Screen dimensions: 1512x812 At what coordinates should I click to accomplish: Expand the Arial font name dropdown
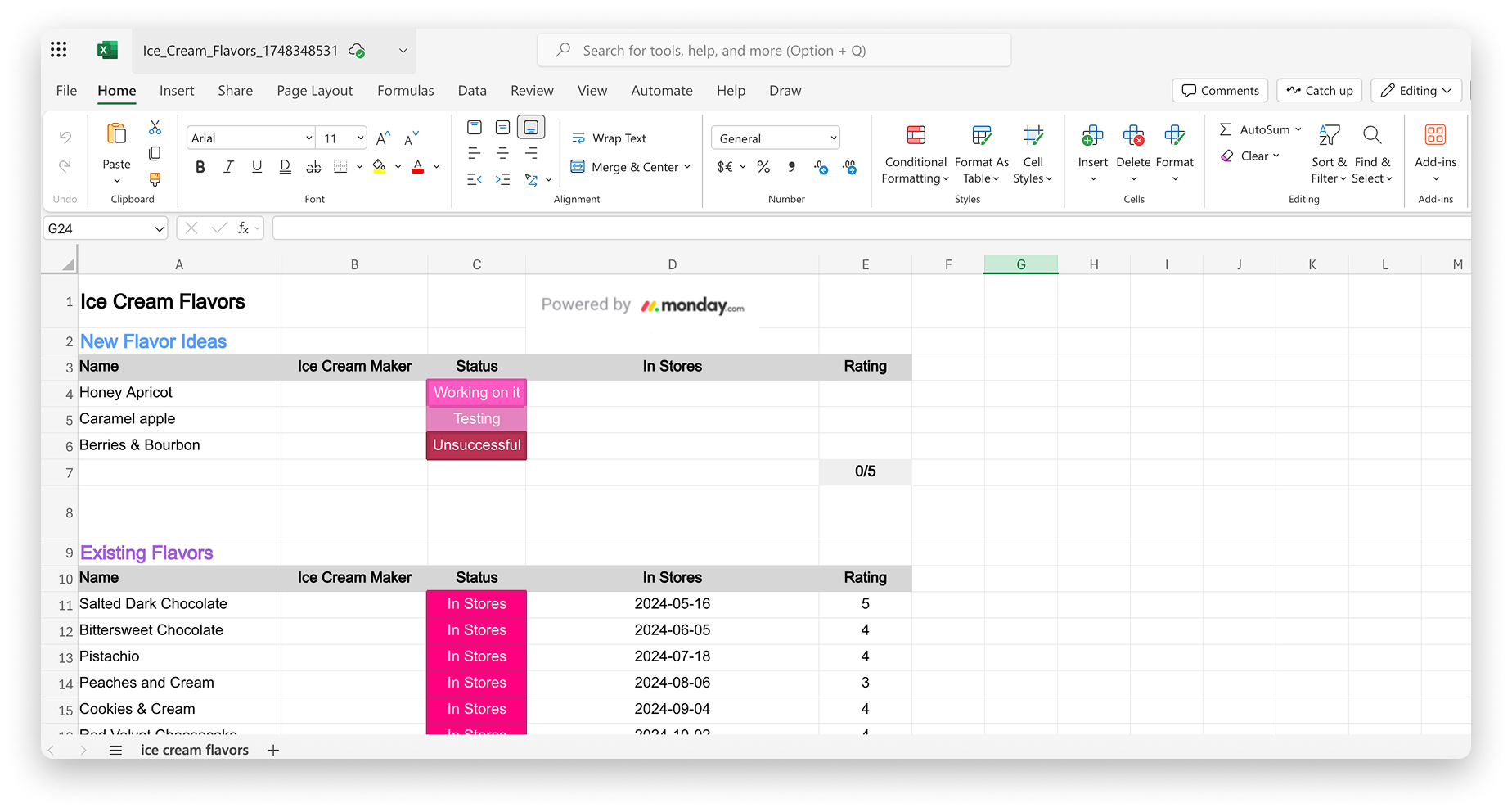pyautogui.click(x=308, y=138)
